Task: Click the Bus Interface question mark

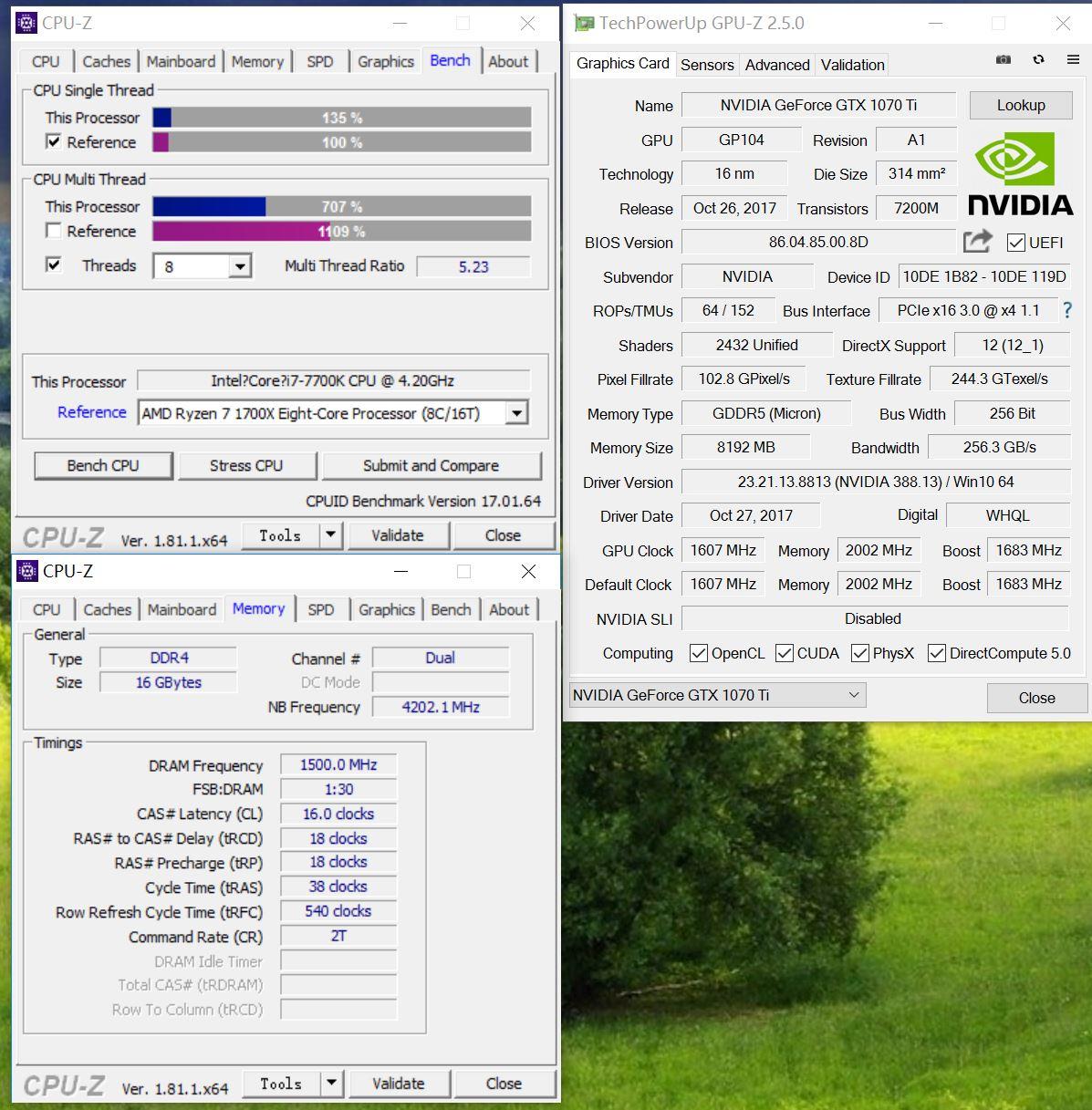Action: click(1067, 310)
